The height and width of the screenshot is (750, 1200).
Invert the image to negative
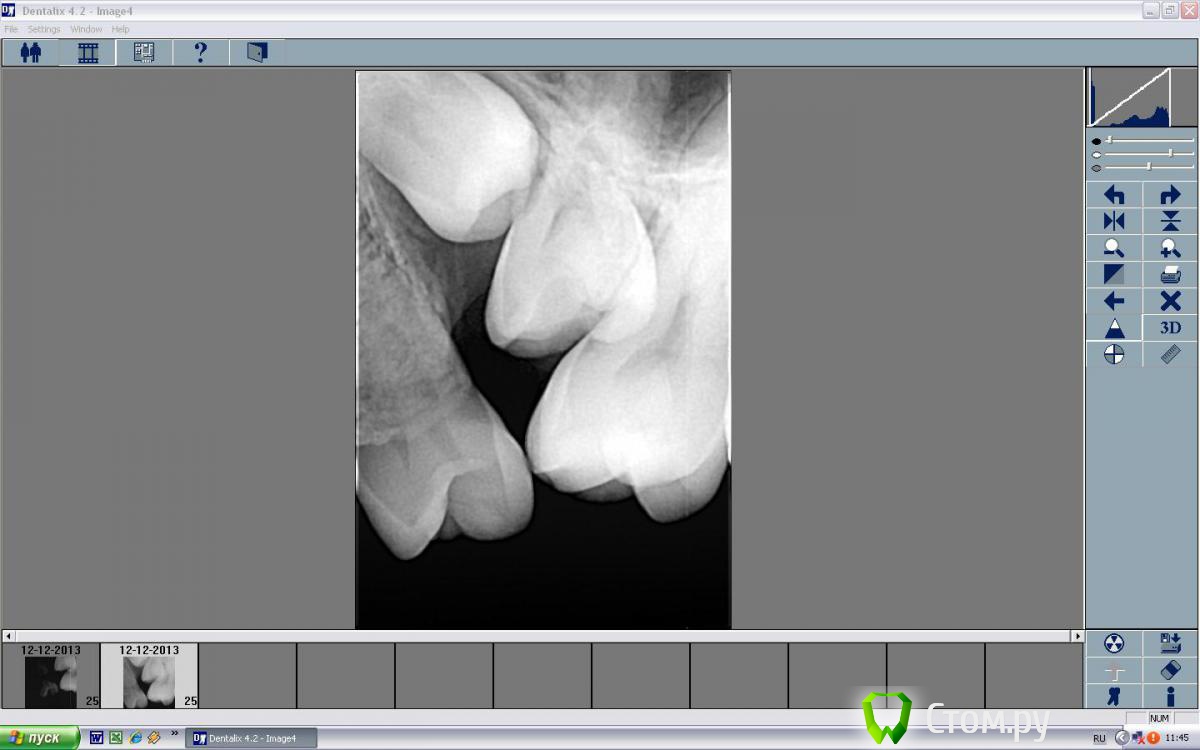coord(1113,274)
